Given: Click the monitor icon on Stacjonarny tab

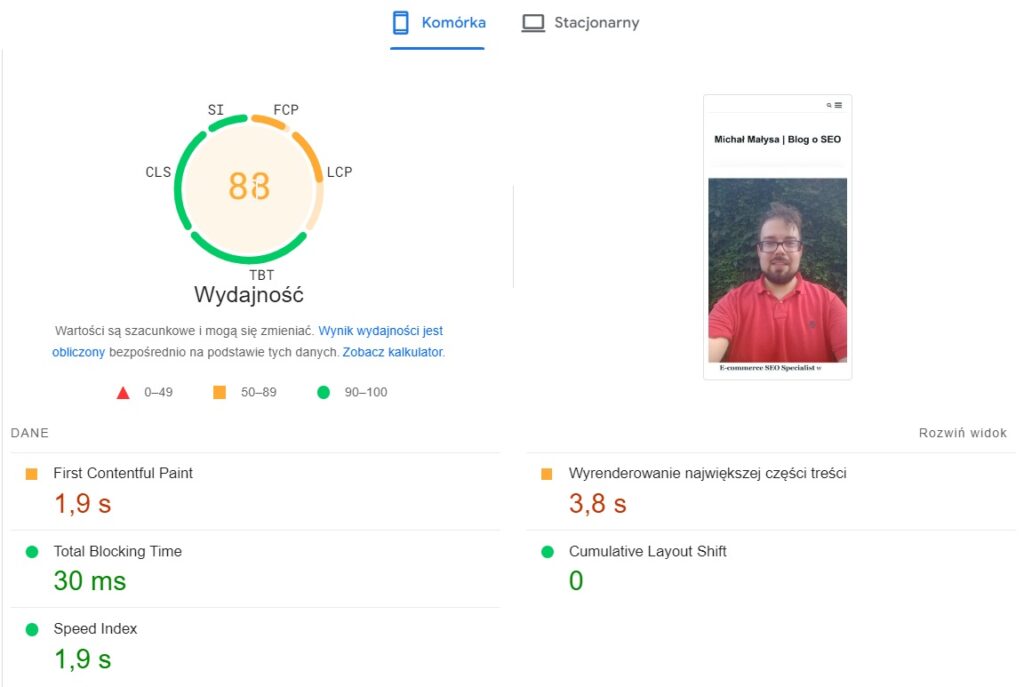Looking at the screenshot, I should tap(533, 21).
